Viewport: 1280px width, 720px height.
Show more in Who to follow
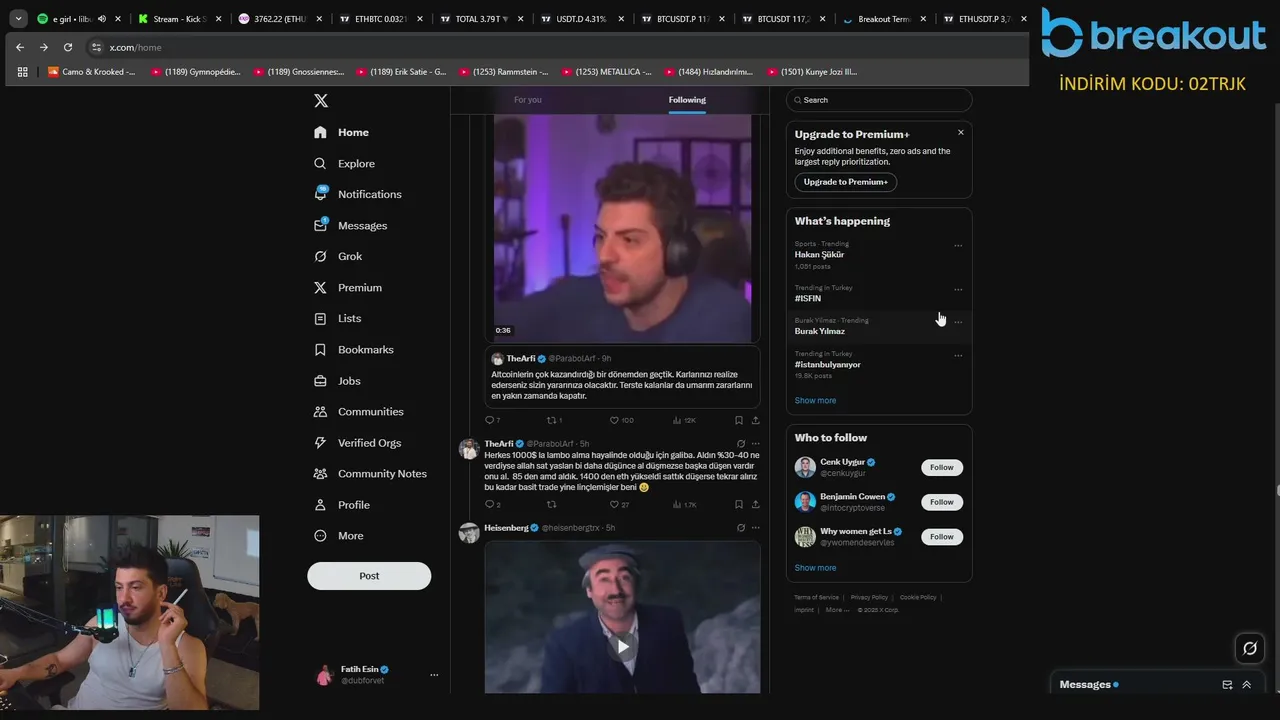coord(815,568)
